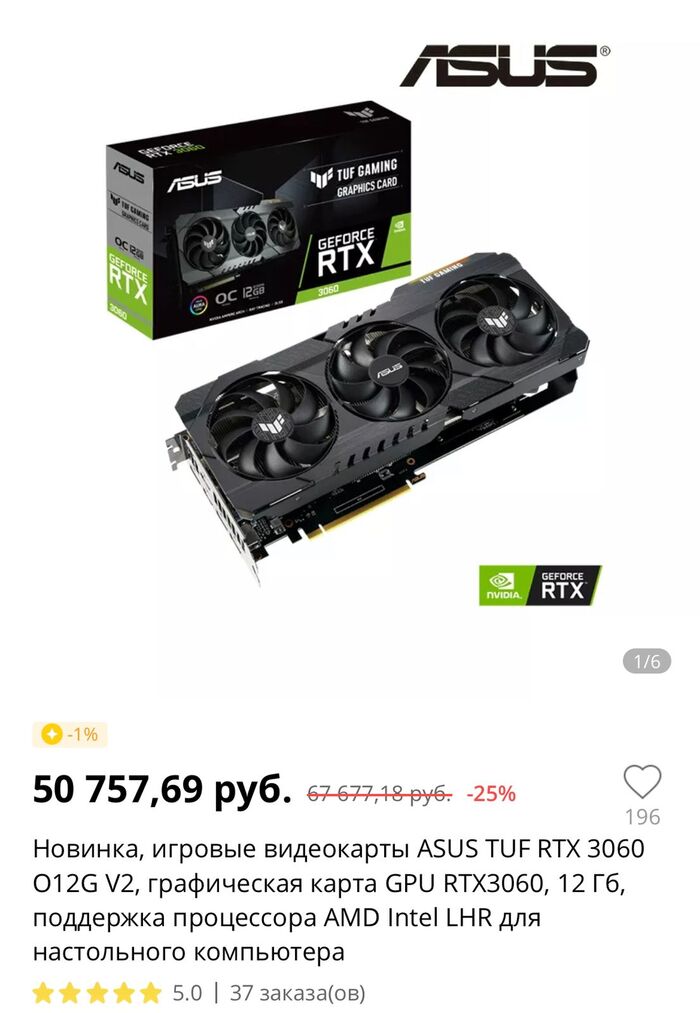Tap the product box image
Image resolution: width=700 pixels, height=1013 pixels.
pos(258,220)
